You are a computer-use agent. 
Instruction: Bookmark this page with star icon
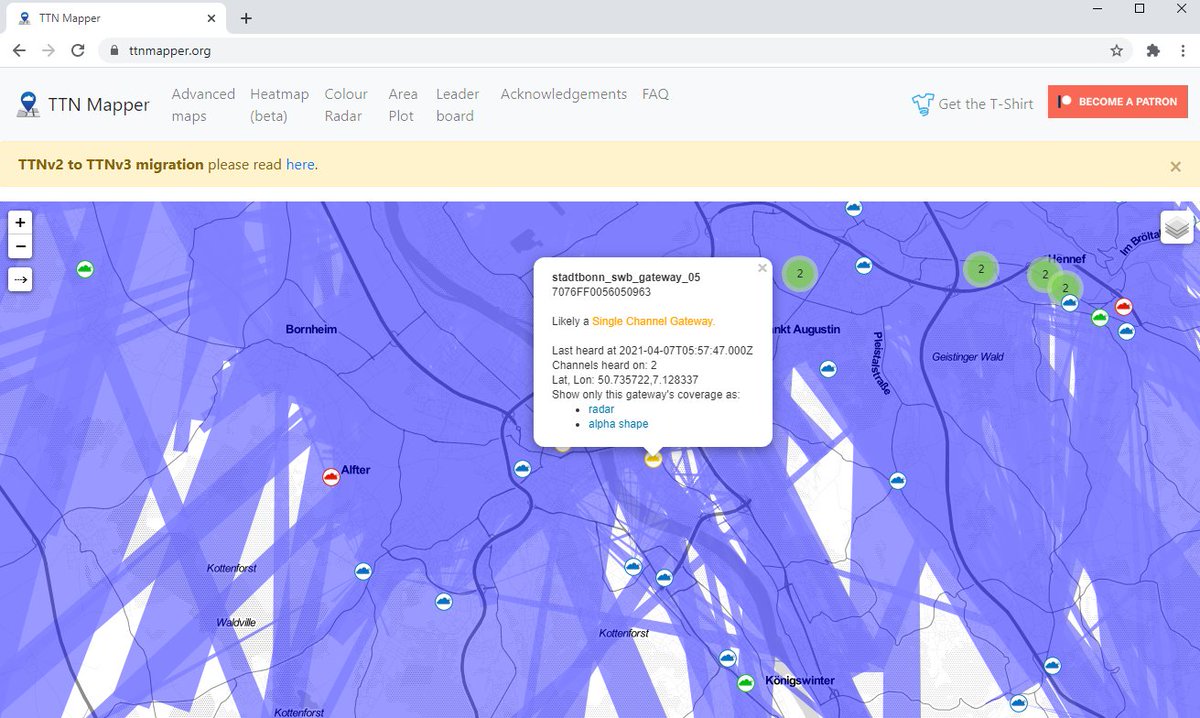point(1116,50)
